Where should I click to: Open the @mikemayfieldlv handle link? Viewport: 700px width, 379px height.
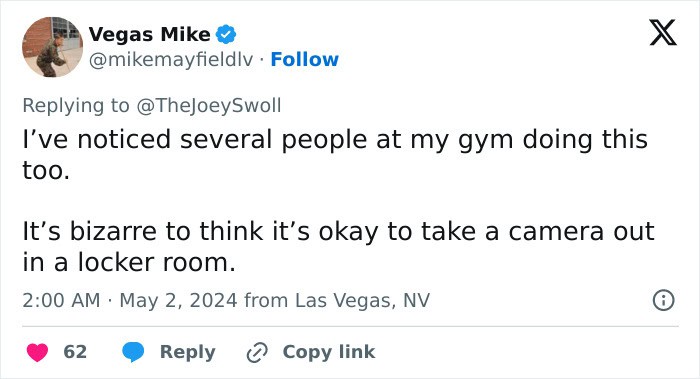171,59
